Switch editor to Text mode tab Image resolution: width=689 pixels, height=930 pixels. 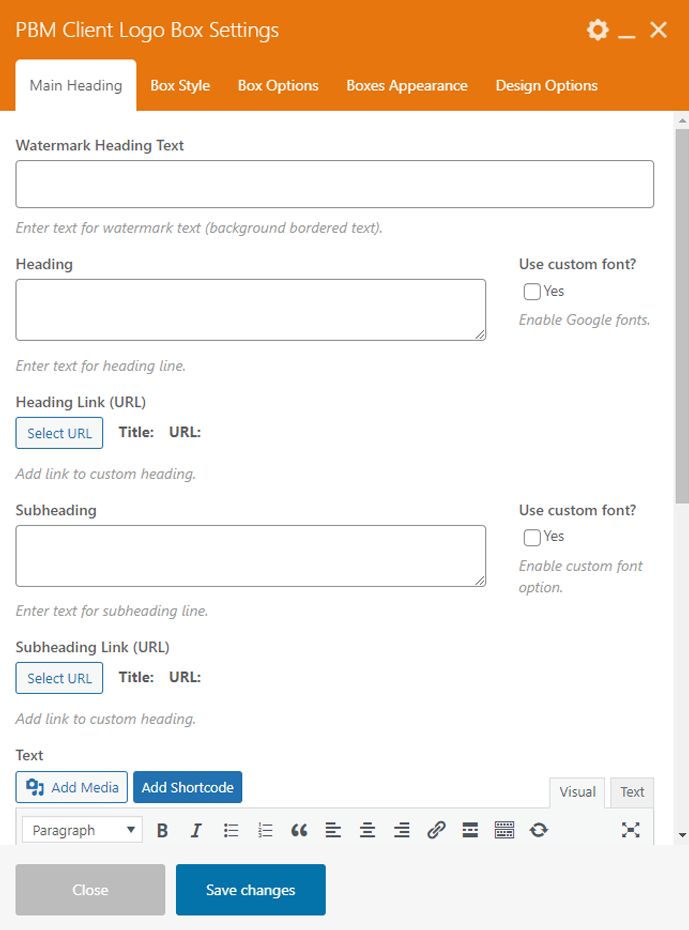coord(632,792)
